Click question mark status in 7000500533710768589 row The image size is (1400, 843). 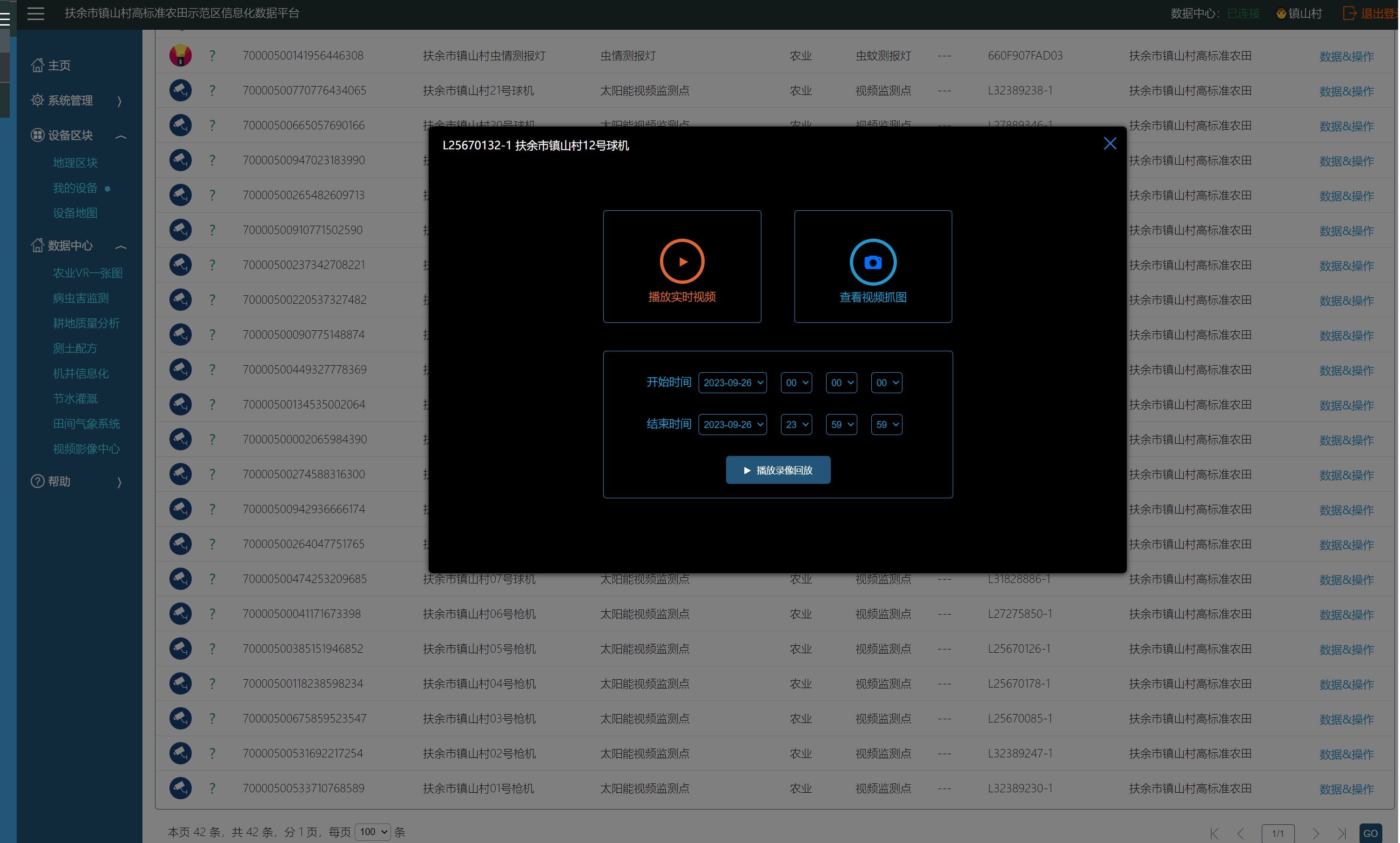pos(212,788)
